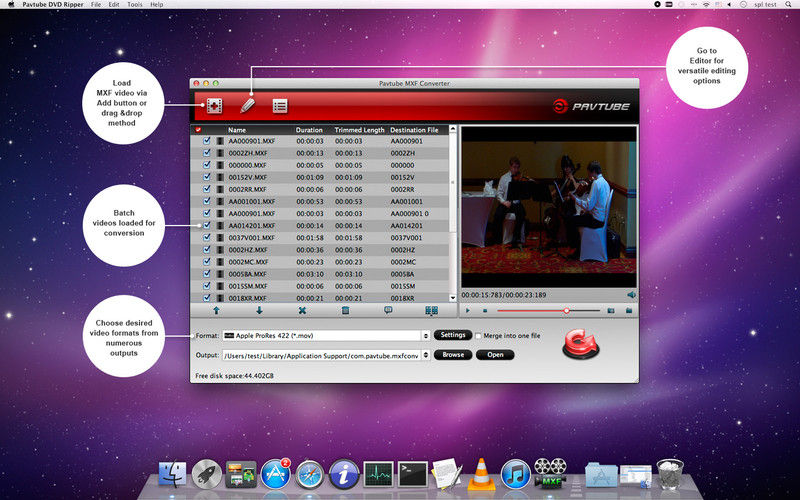Image resolution: width=800 pixels, height=500 pixels.
Task: Sort by the Name column header
Action: click(237, 130)
